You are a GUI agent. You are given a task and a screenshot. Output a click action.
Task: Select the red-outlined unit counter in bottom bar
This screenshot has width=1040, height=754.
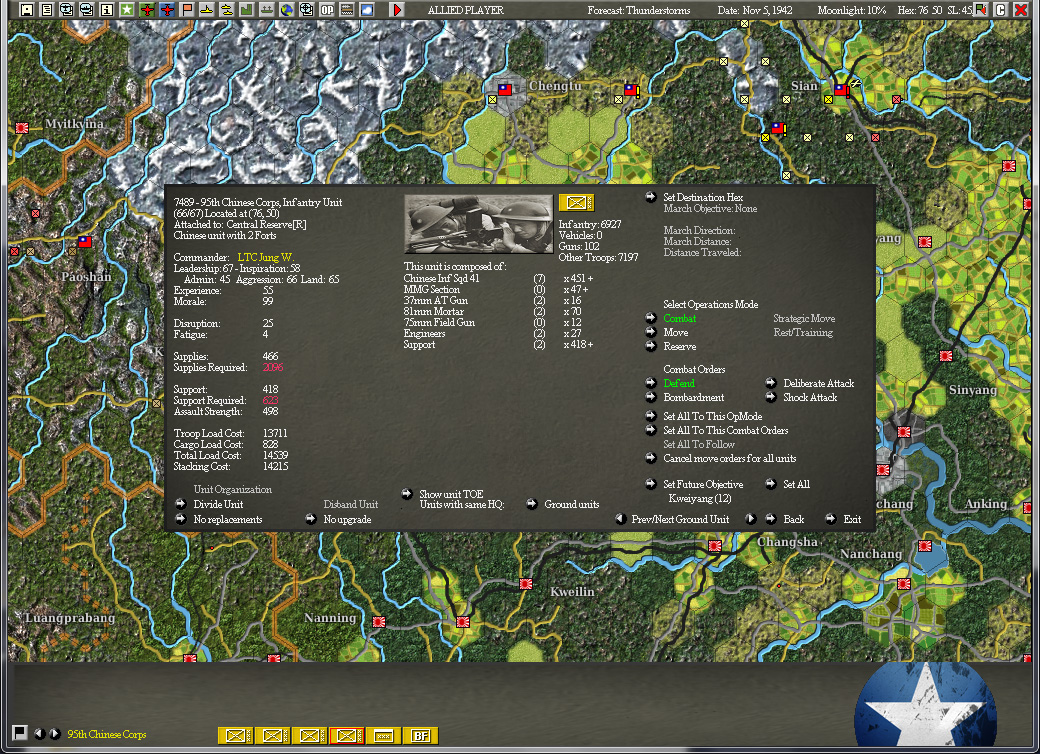point(347,735)
